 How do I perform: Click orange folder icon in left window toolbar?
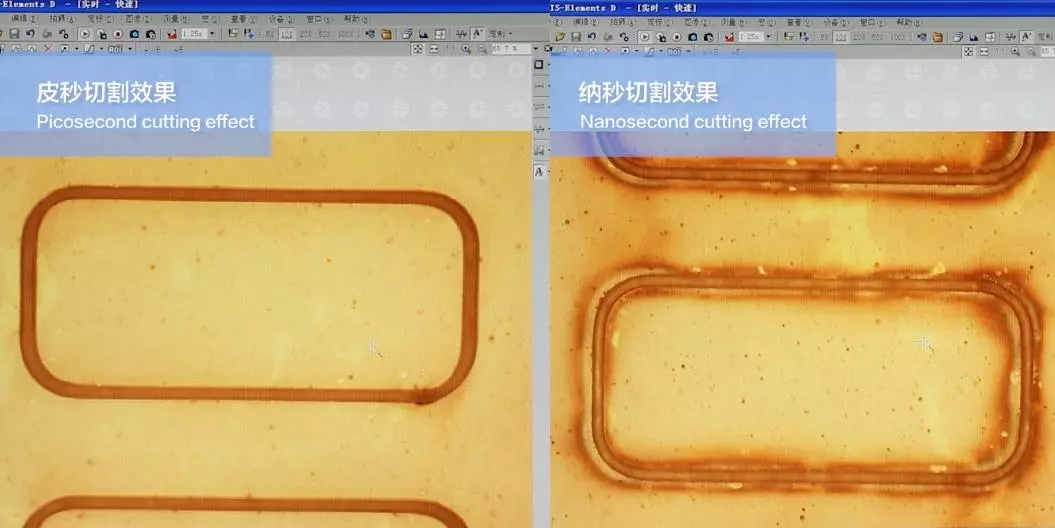click(386, 34)
